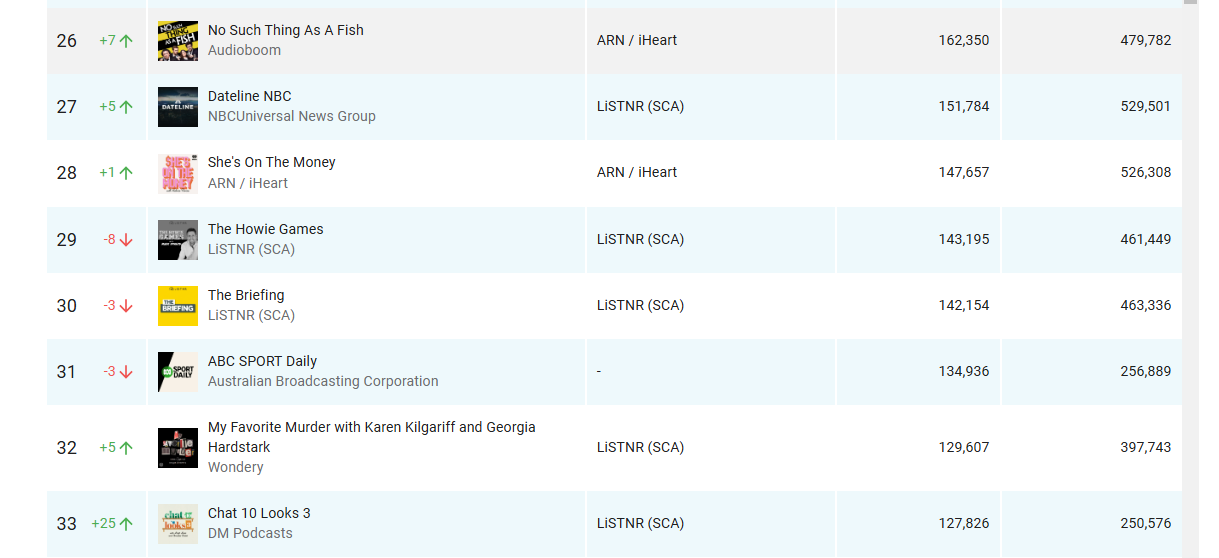Open The Howie Games podcast artwork
Viewport: 1219px width, 558px height.
coord(178,240)
